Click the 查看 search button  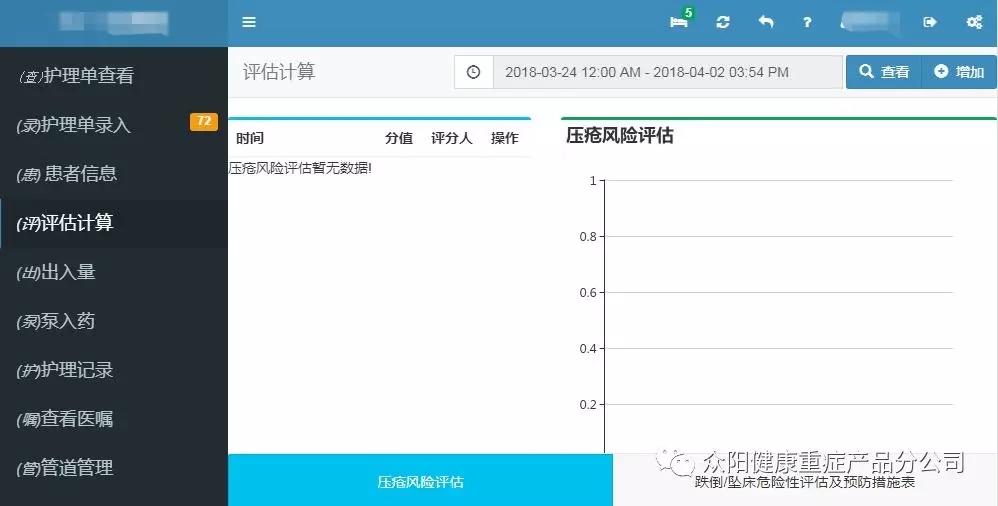pos(884,72)
